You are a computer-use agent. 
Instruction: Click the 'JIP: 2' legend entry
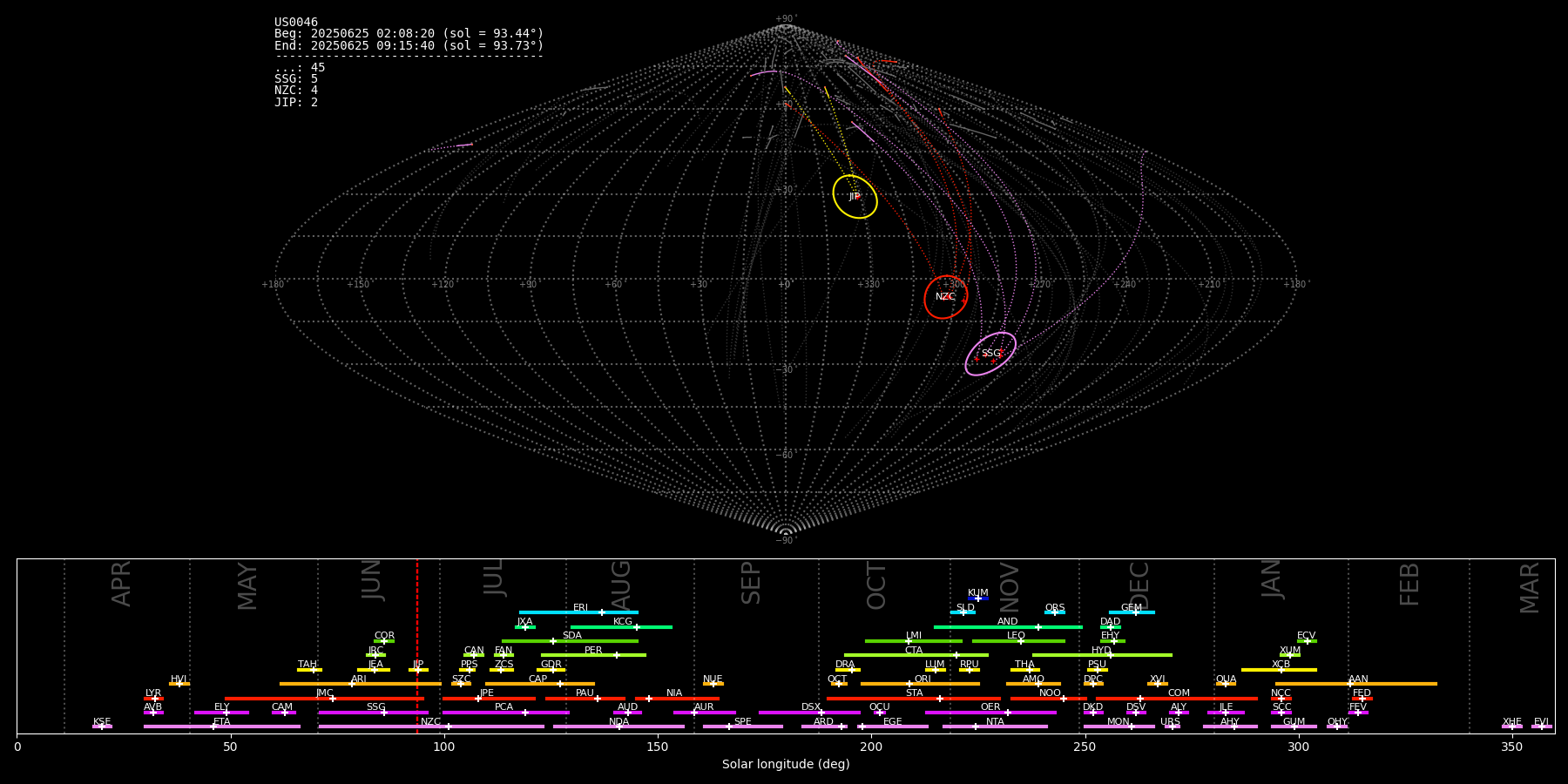pyautogui.click(x=296, y=103)
